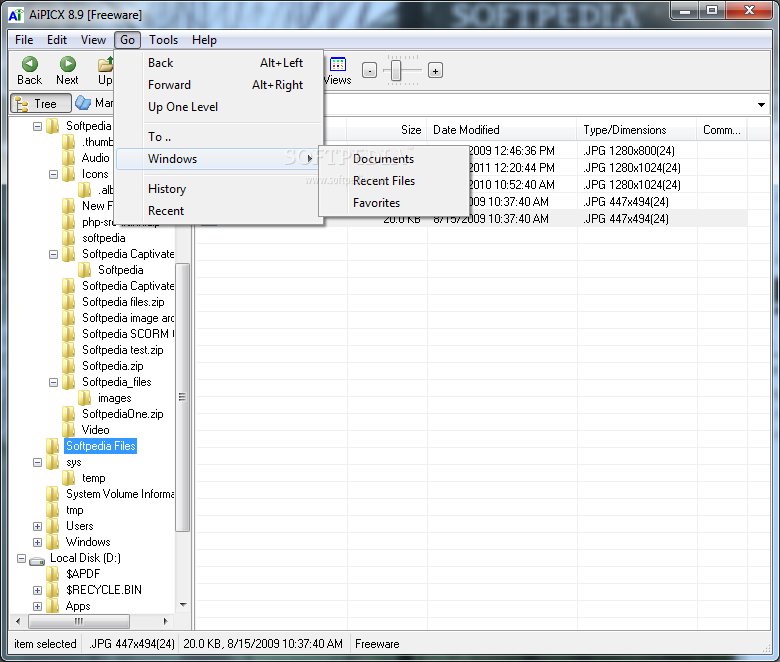The image size is (780, 662).
Task: Select the To .. menu entry
Action: point(219,137)
